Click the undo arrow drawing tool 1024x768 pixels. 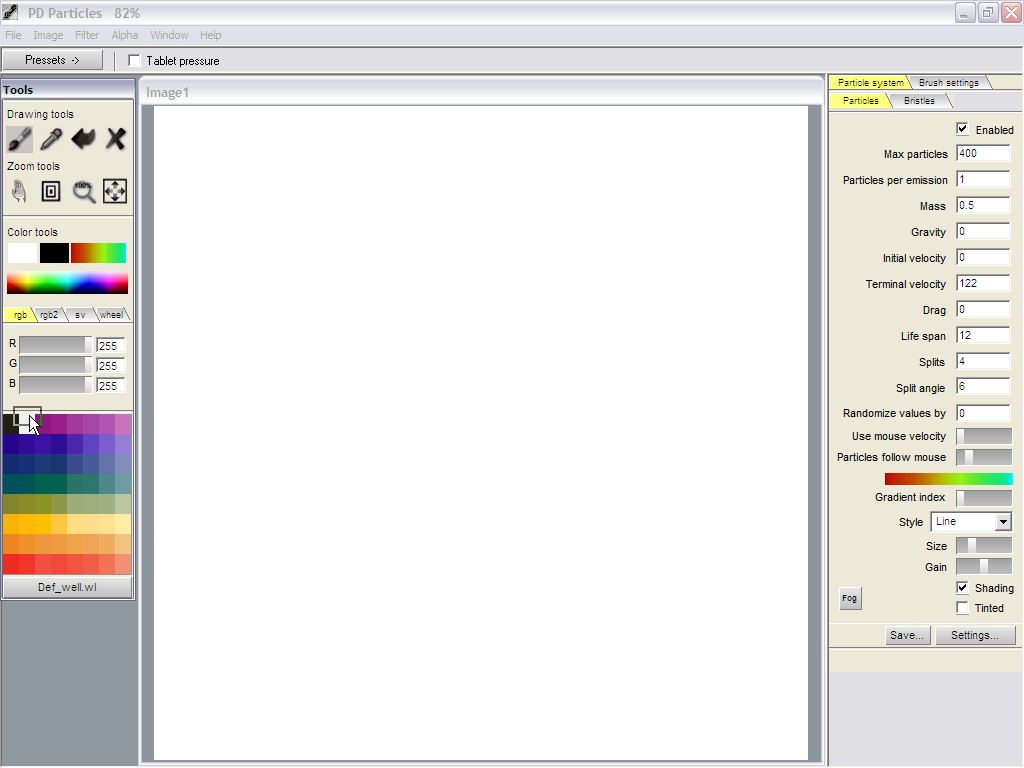(x=83, y=139)
